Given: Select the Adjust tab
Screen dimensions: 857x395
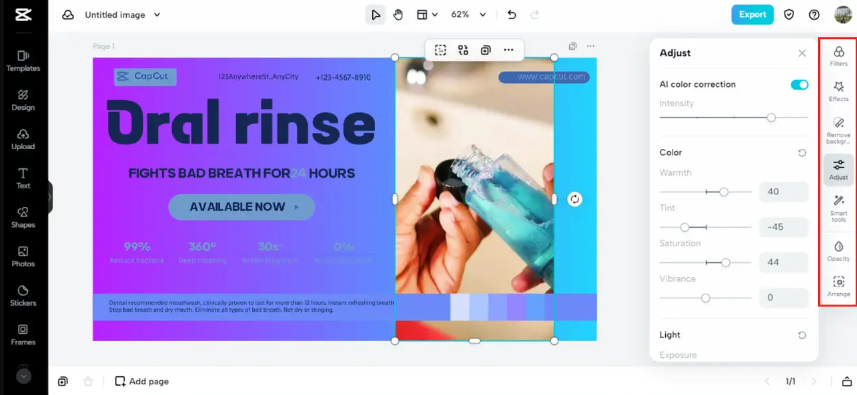Looking at the screenshot, I should point(838,170).
